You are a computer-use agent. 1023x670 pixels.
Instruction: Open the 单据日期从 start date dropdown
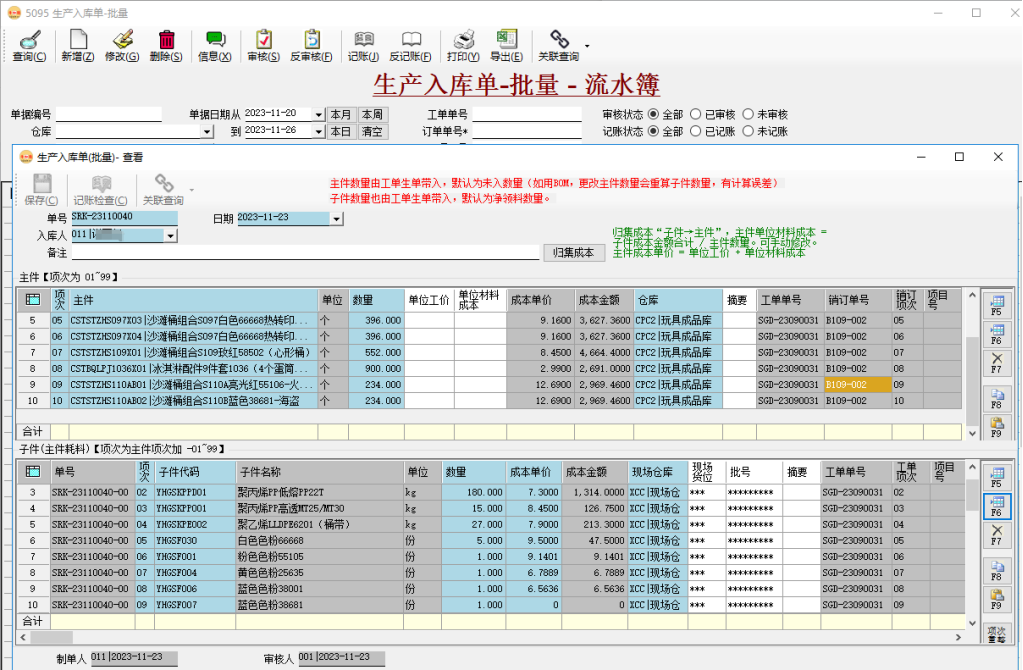(318, 115)
